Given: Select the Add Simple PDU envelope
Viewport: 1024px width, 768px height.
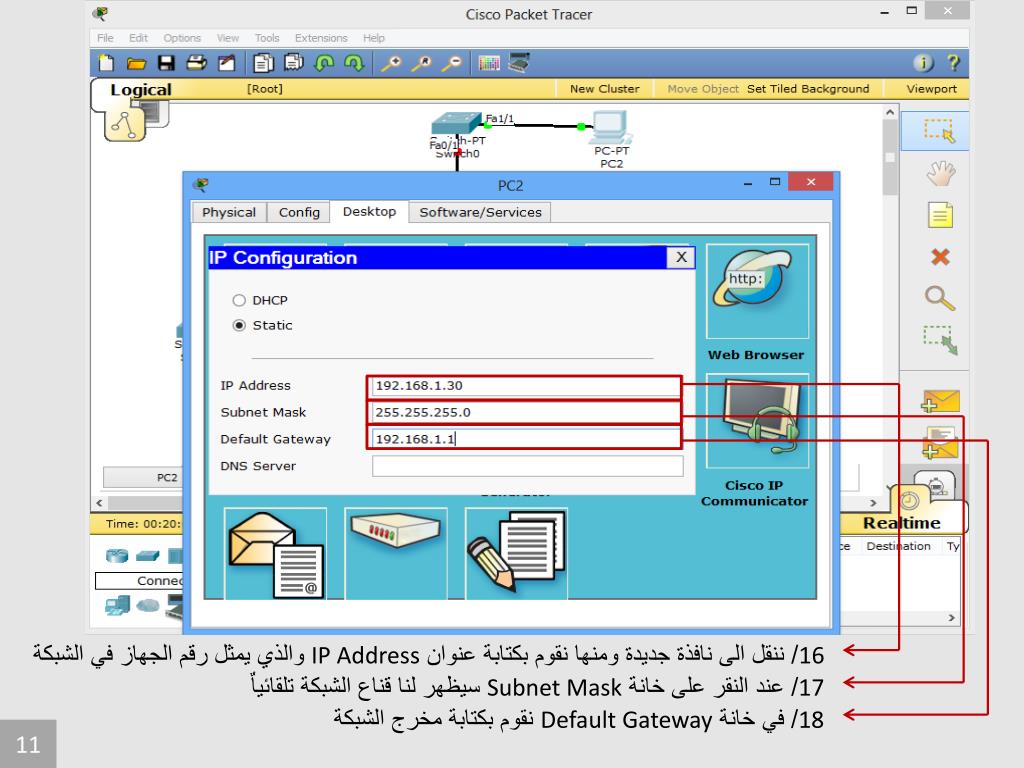Looking at the screenshot, I should (940, 401).
